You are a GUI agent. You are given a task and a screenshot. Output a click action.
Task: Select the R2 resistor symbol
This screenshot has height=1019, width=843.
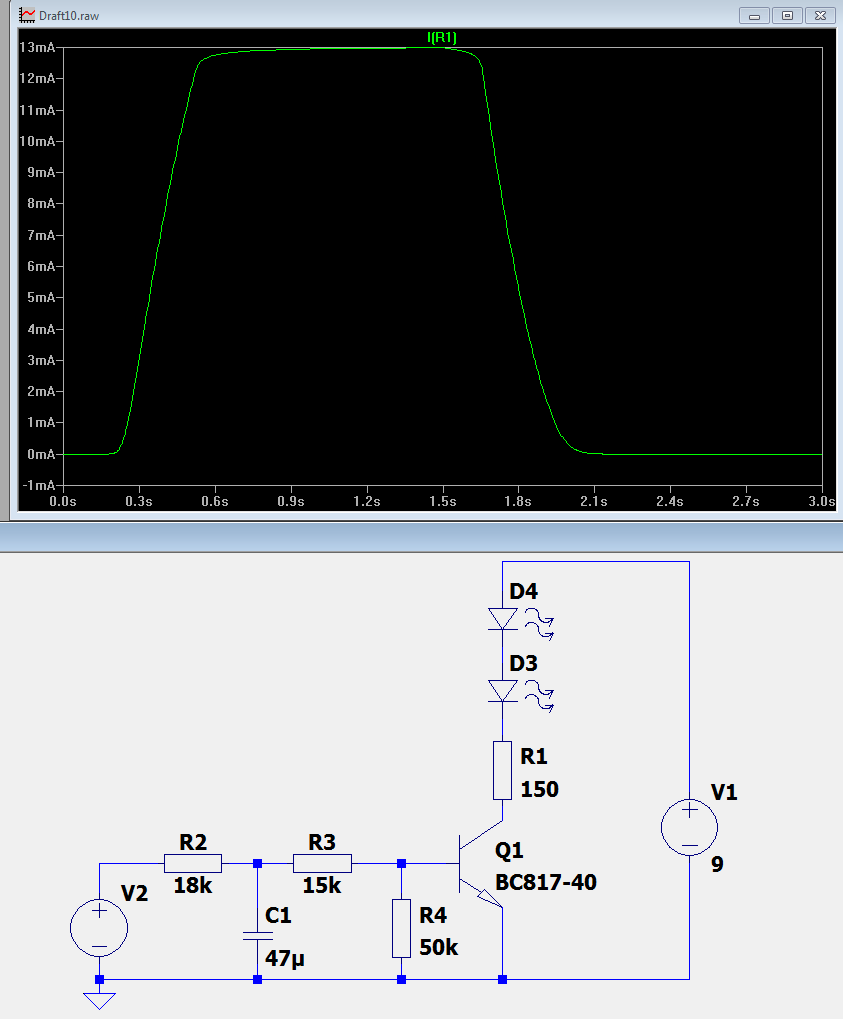pyautogui.click(x=193, y=863)
